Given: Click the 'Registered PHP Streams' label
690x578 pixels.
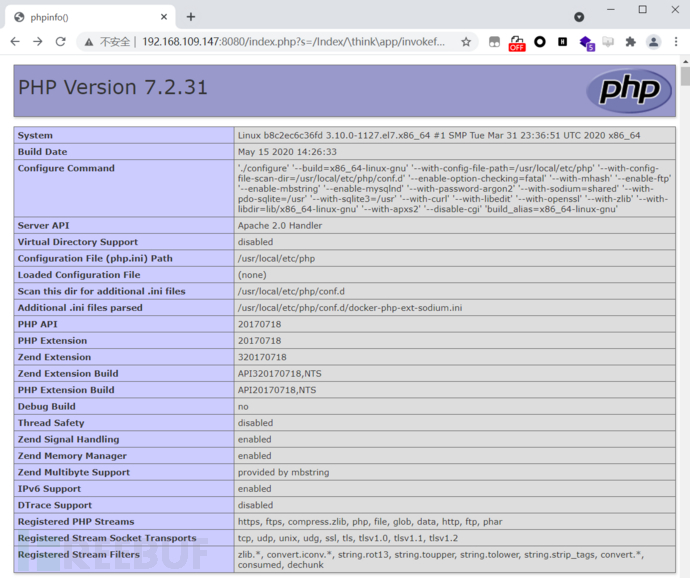Looking at the screenshot, I should (x=76, y=522).
